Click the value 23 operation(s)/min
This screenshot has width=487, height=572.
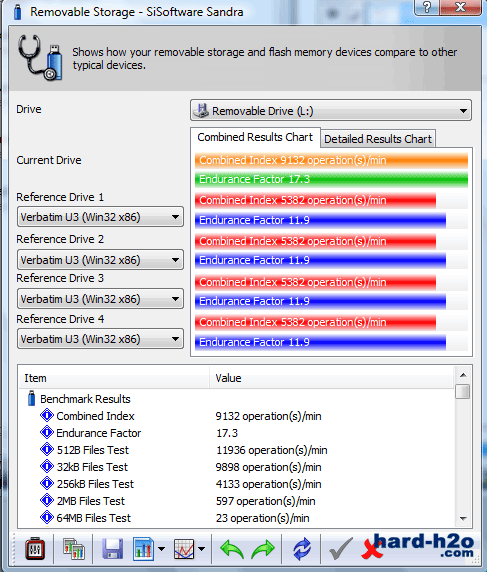(263, 518)
